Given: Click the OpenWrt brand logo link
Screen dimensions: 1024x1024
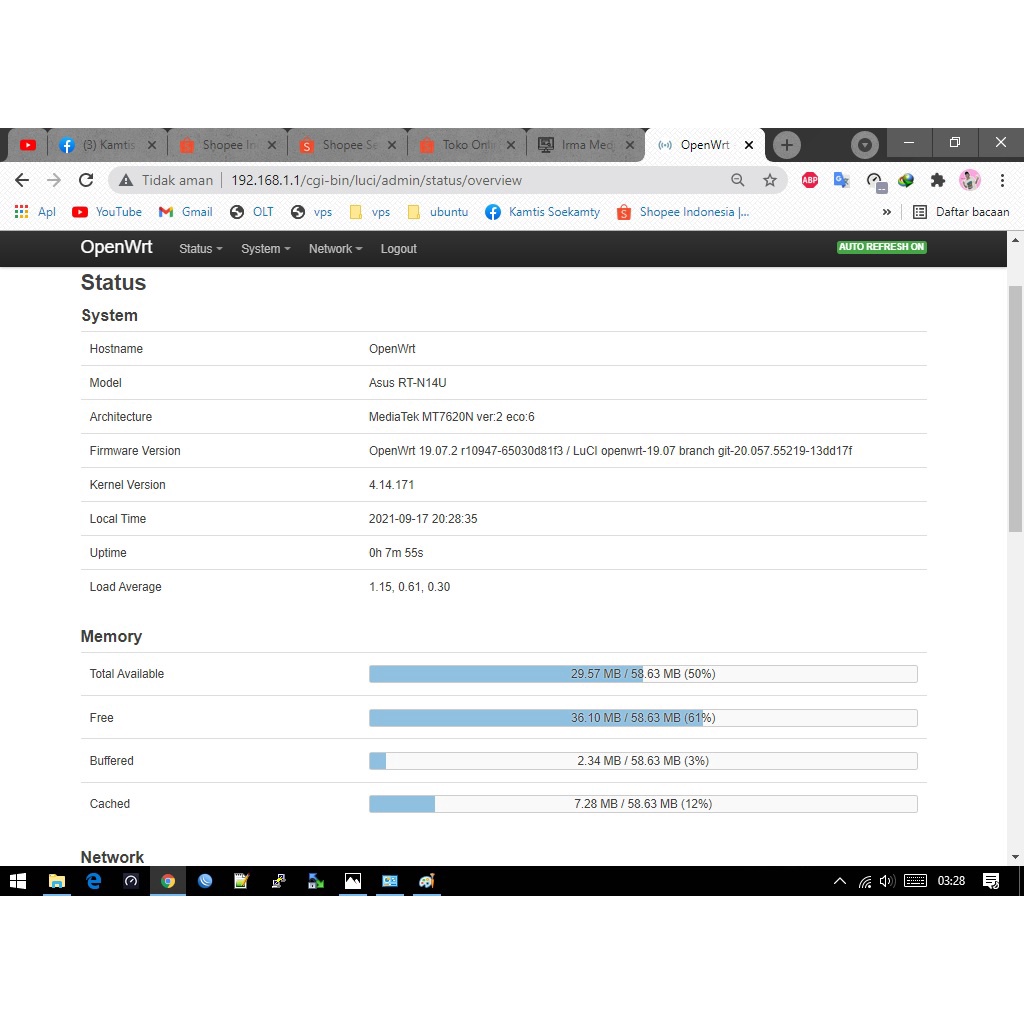Looking at the screenshot, I should tap(116, 247).
